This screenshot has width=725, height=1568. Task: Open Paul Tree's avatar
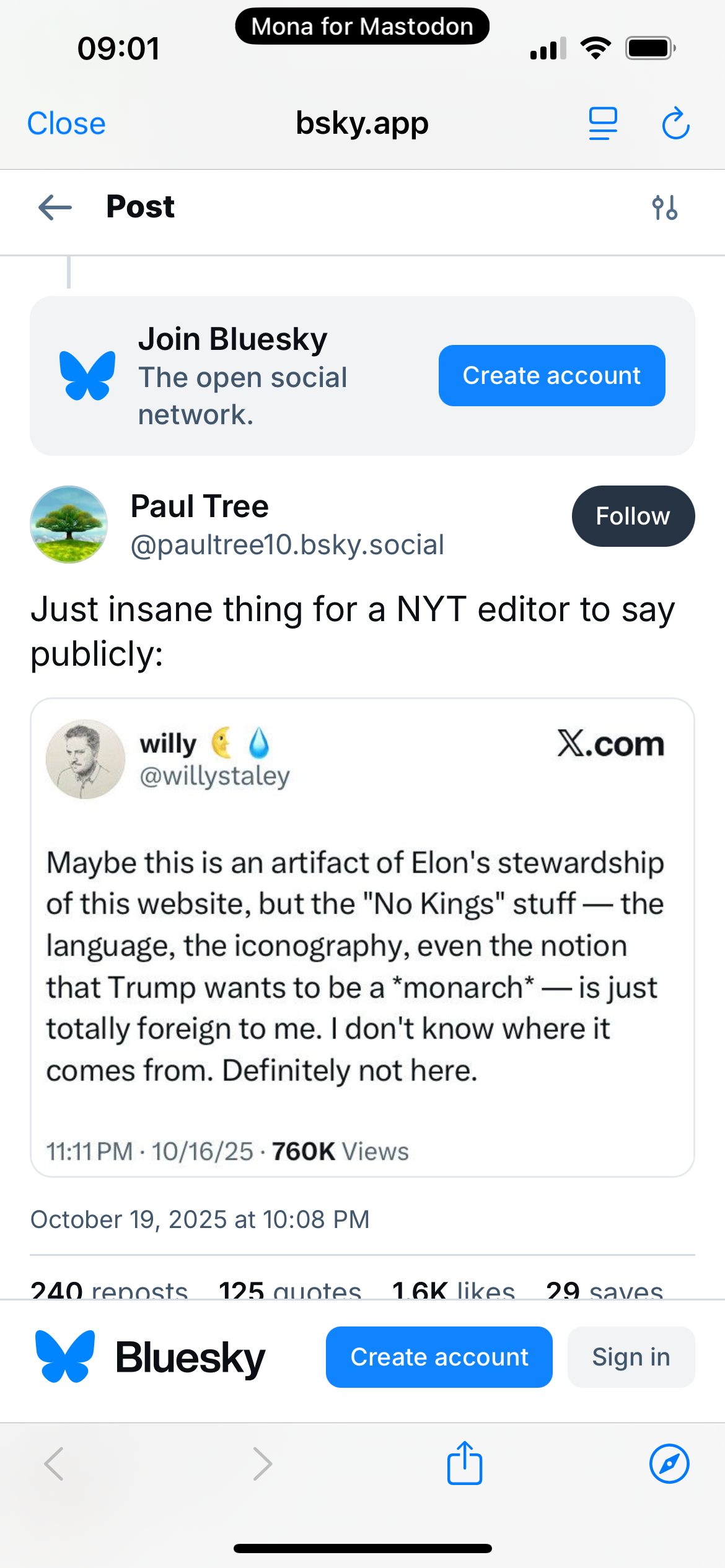click(69, 525)
